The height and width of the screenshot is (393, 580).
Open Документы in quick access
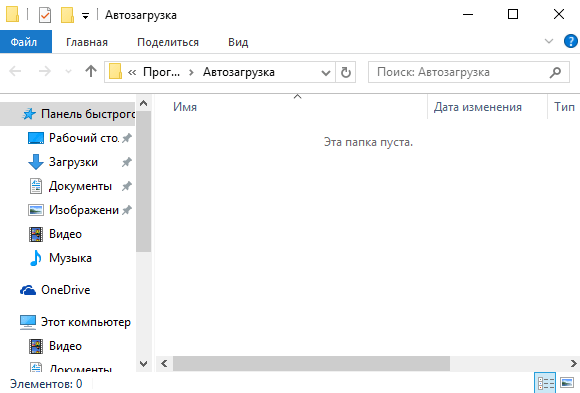[x=70, y=186]
